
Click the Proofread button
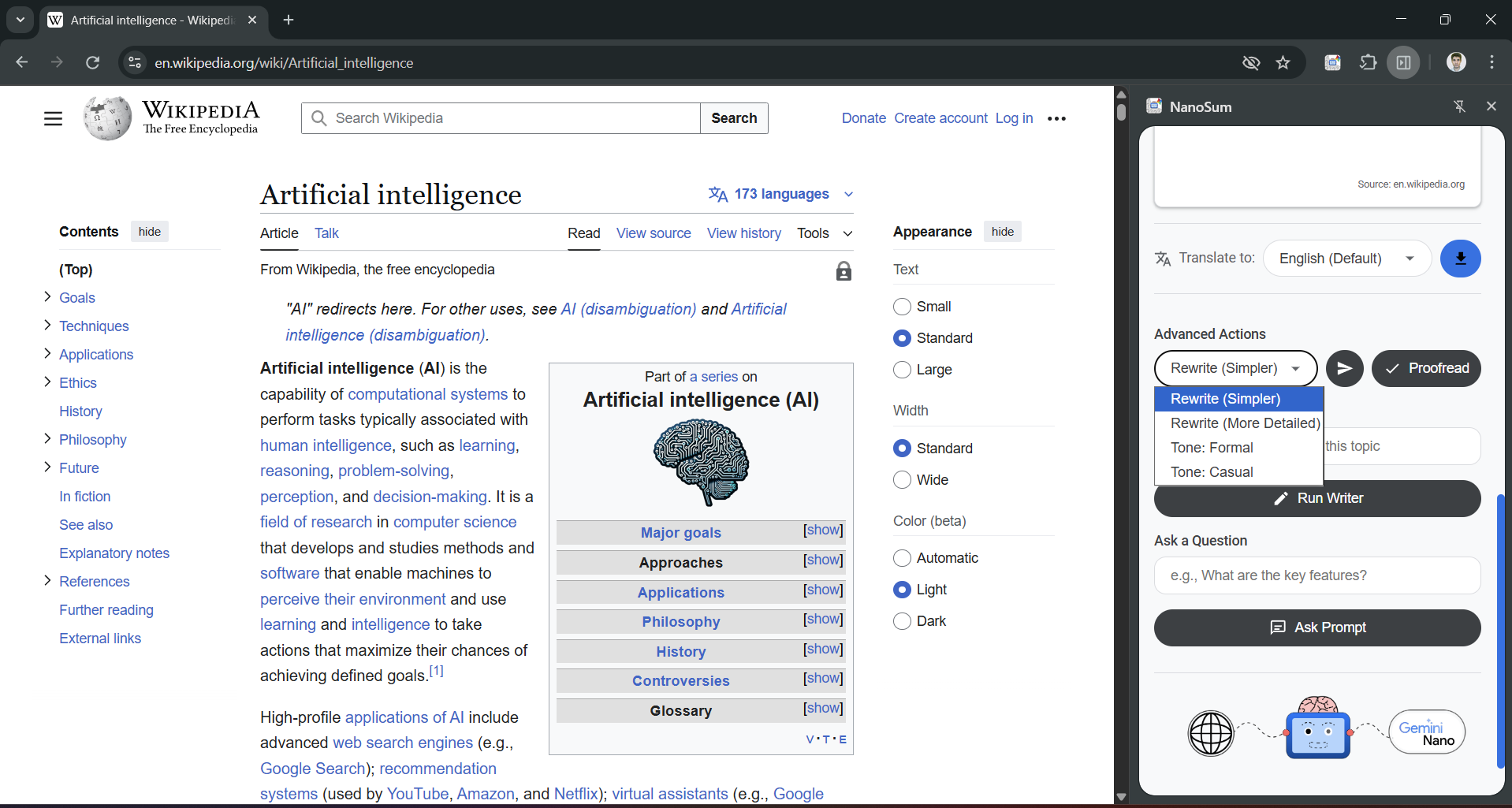coord(1426,368)
